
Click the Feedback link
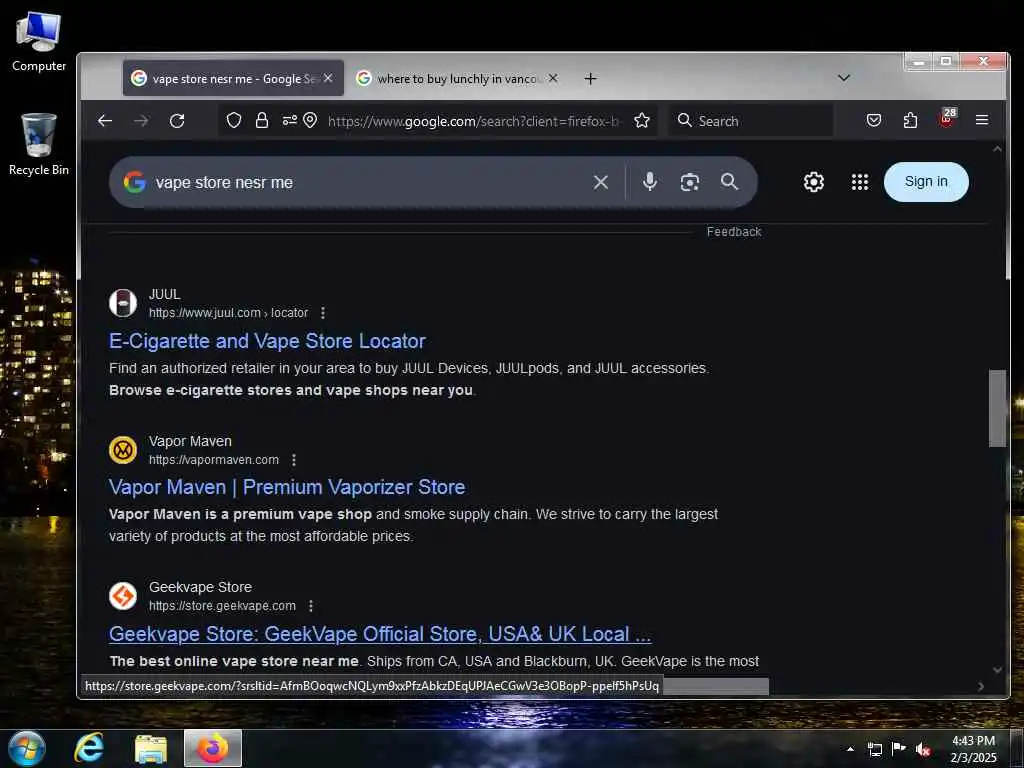tap(733, 232)
